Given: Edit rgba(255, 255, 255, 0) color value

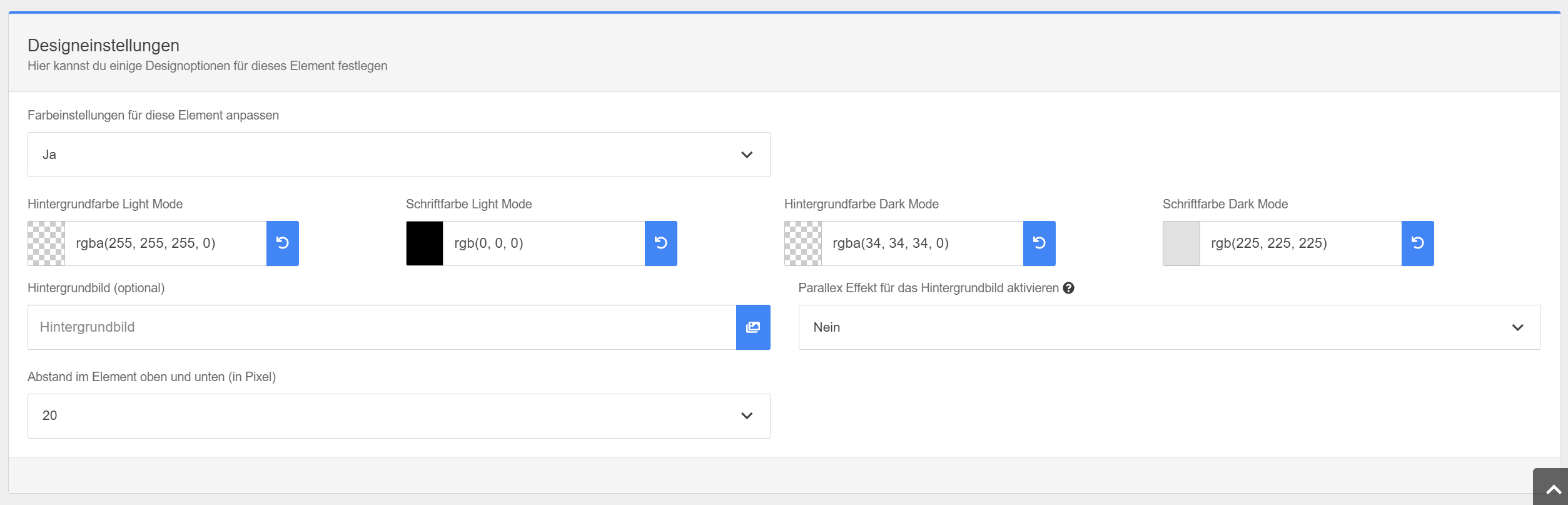Looking at the screenshot, I should (166, 243).
